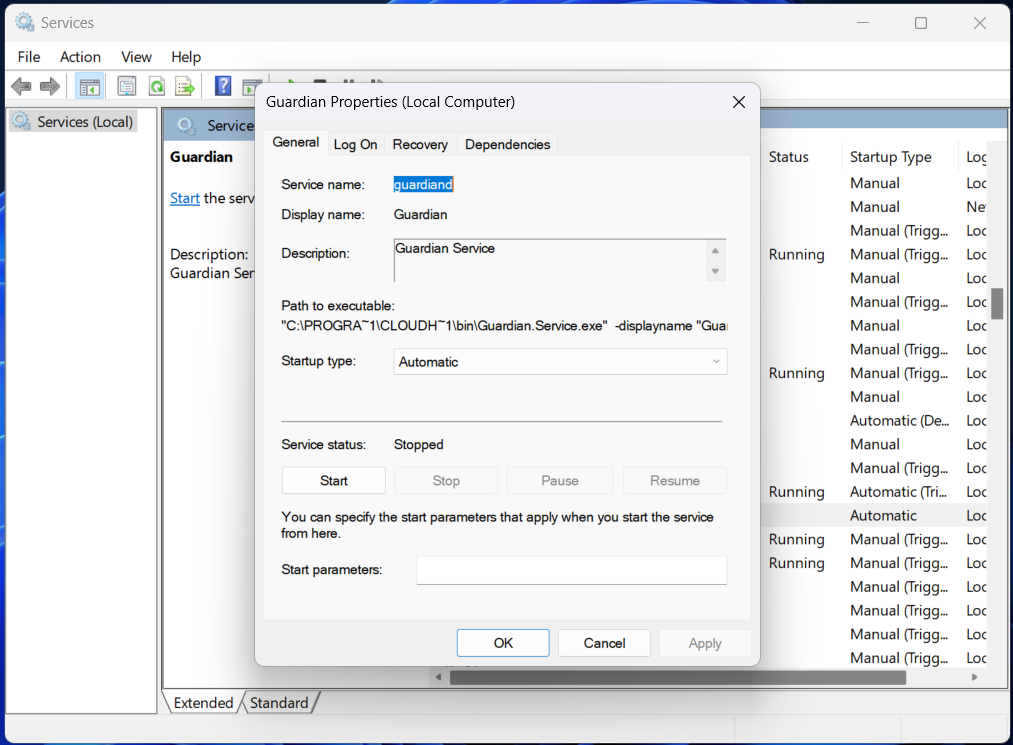This screenshot has width=1013, height=745.
Task: Click the Refresh toolbar icon
Action: 157,86
